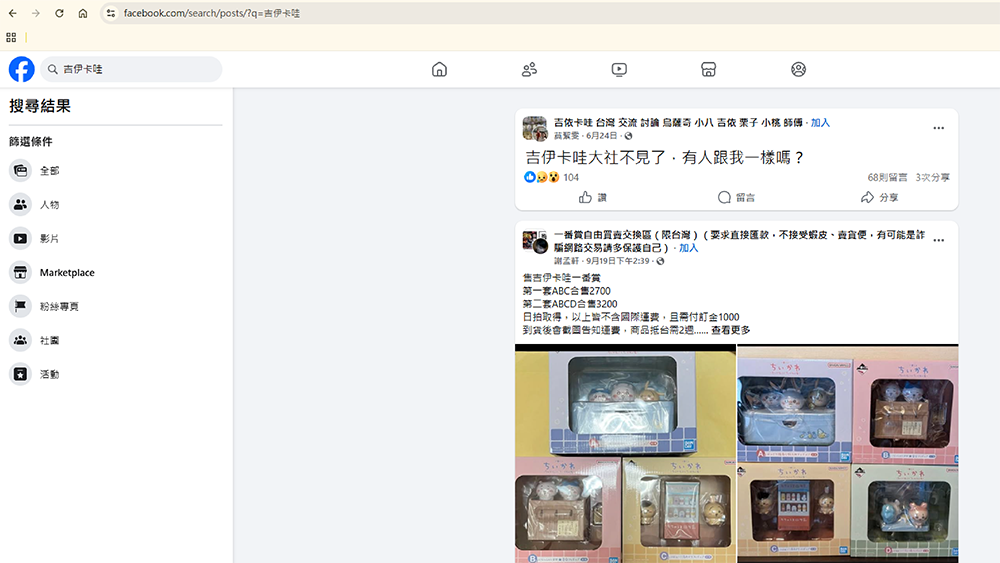Click the 影片 video icon in sidebar
This screenshot has width=1000, height=563.
click(20, 238)
